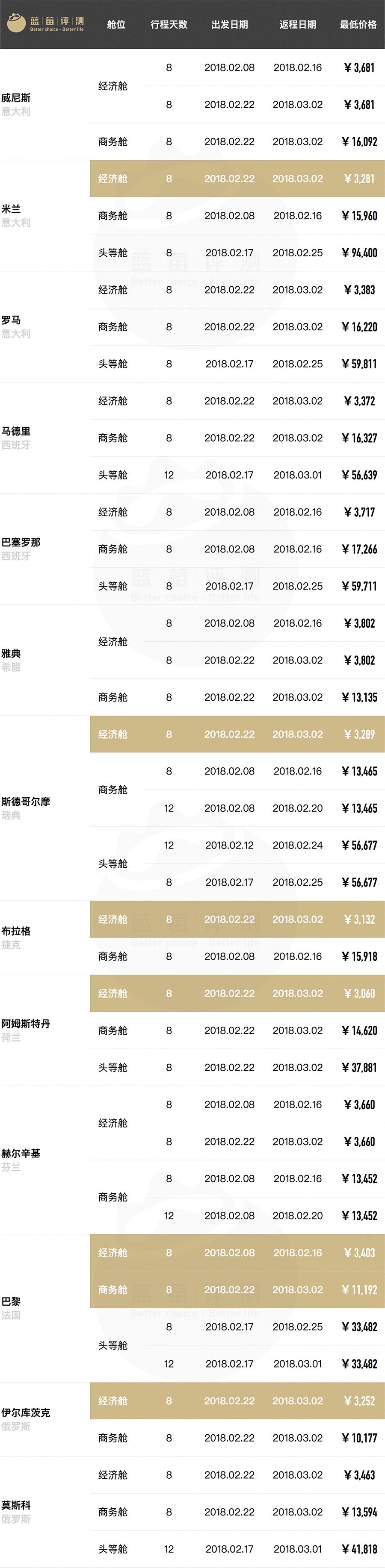Click the 莫斯科 经济舱 price ¥3,463

click(359, 1475)
